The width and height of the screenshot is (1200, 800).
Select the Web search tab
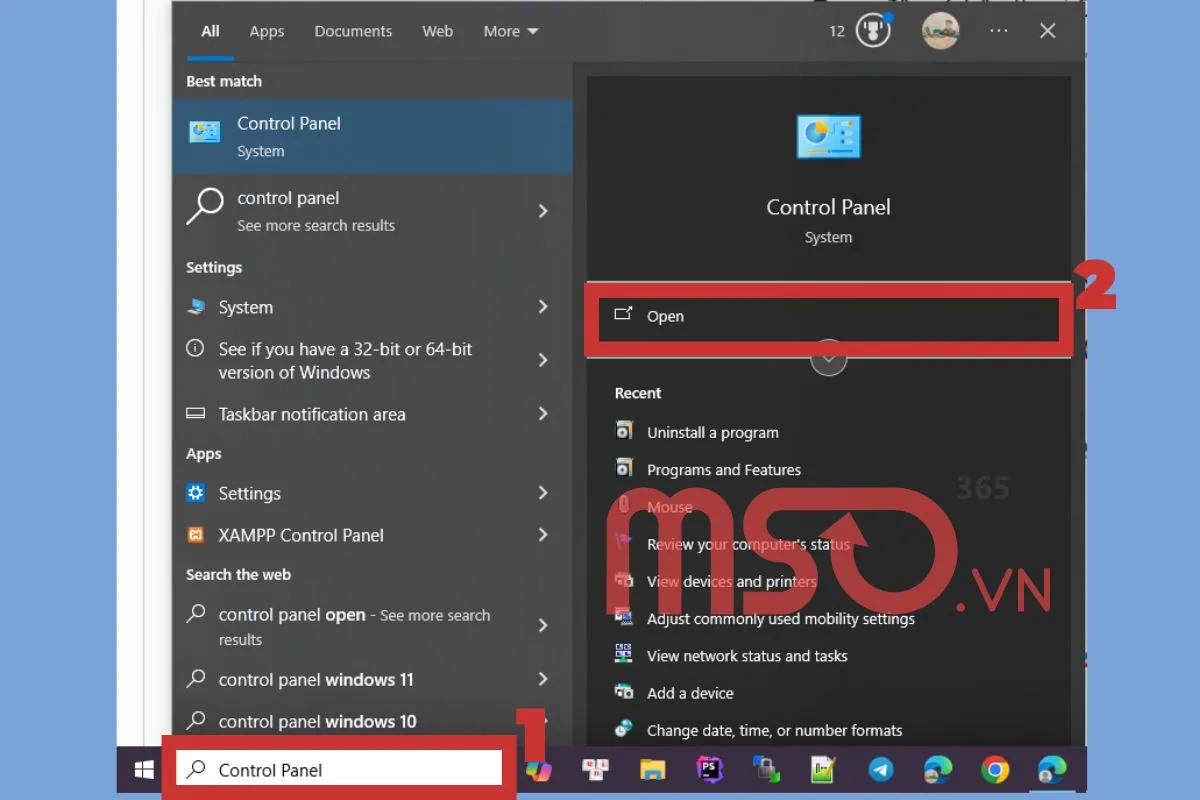pos(437,31)
